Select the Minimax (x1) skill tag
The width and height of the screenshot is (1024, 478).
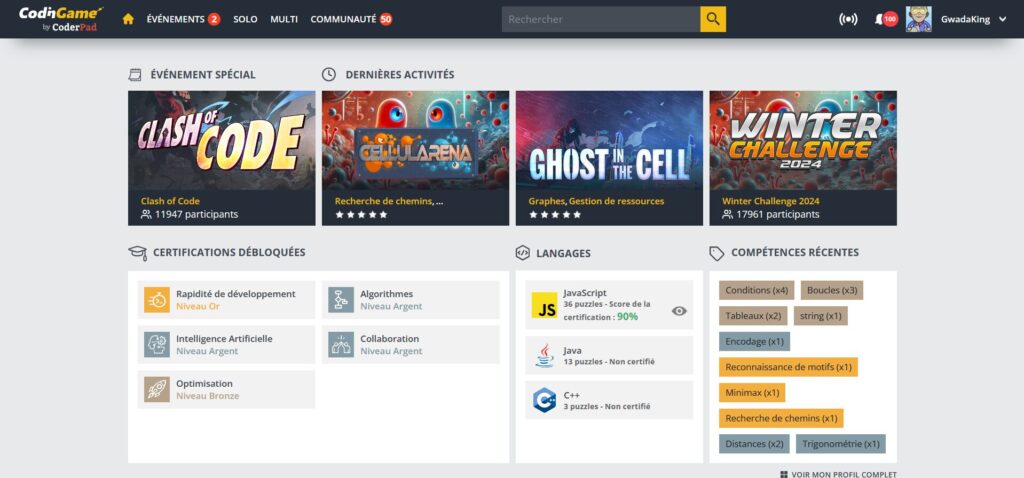[752, 392]
